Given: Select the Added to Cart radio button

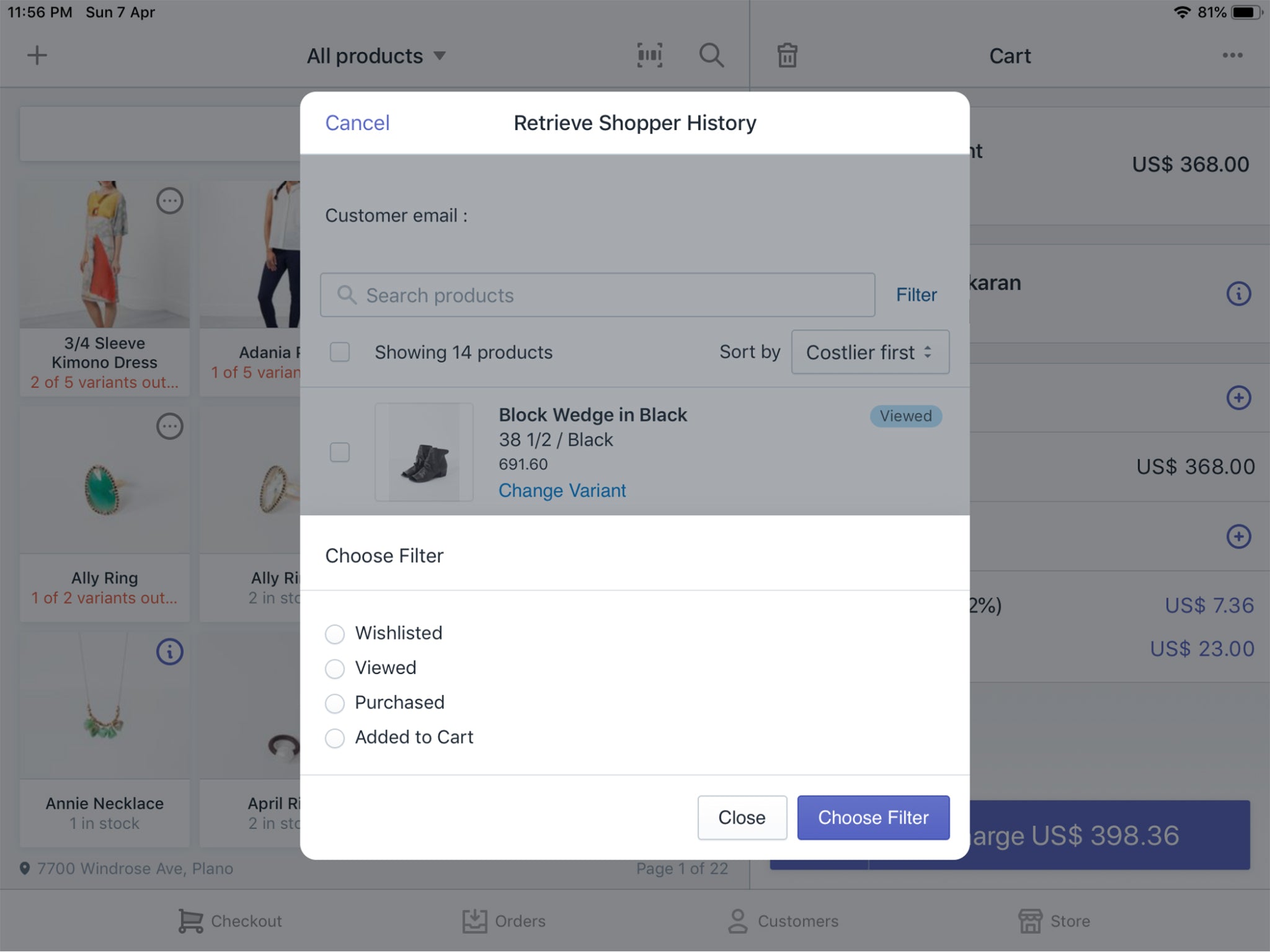Looking at the screenshot, I should click(335, 738).
